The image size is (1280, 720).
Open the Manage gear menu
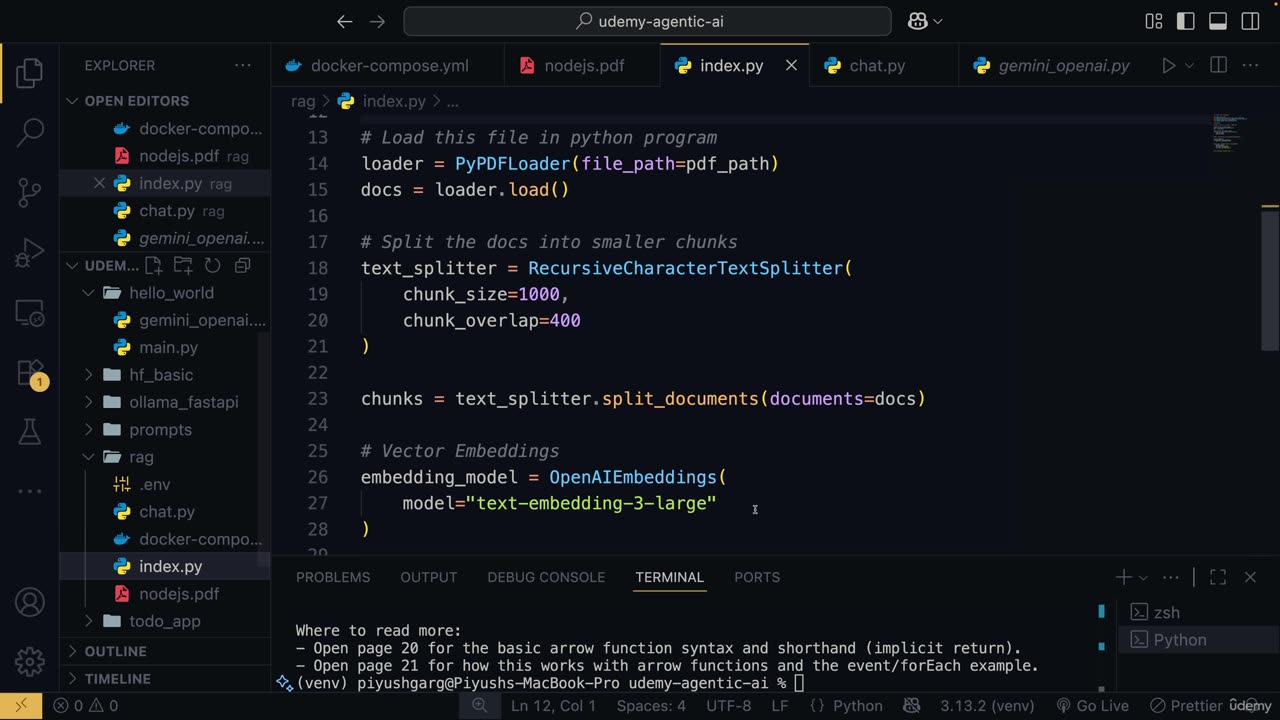pyautogui.click(x=30, y=661)
